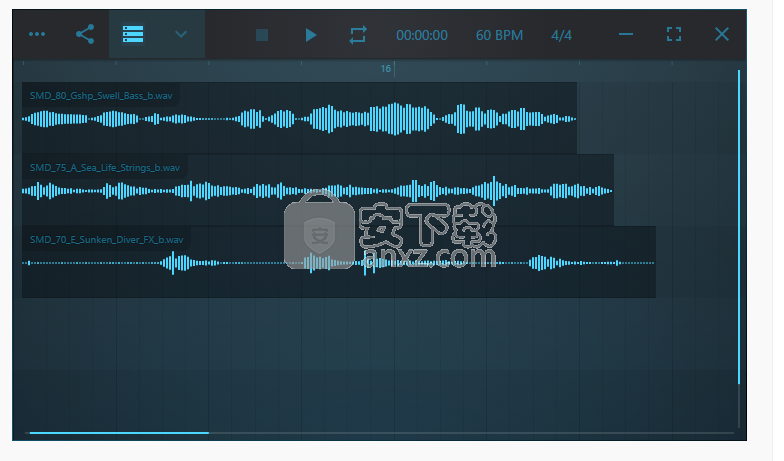
Task: Select the track list view icon
Action: (133, 34)
